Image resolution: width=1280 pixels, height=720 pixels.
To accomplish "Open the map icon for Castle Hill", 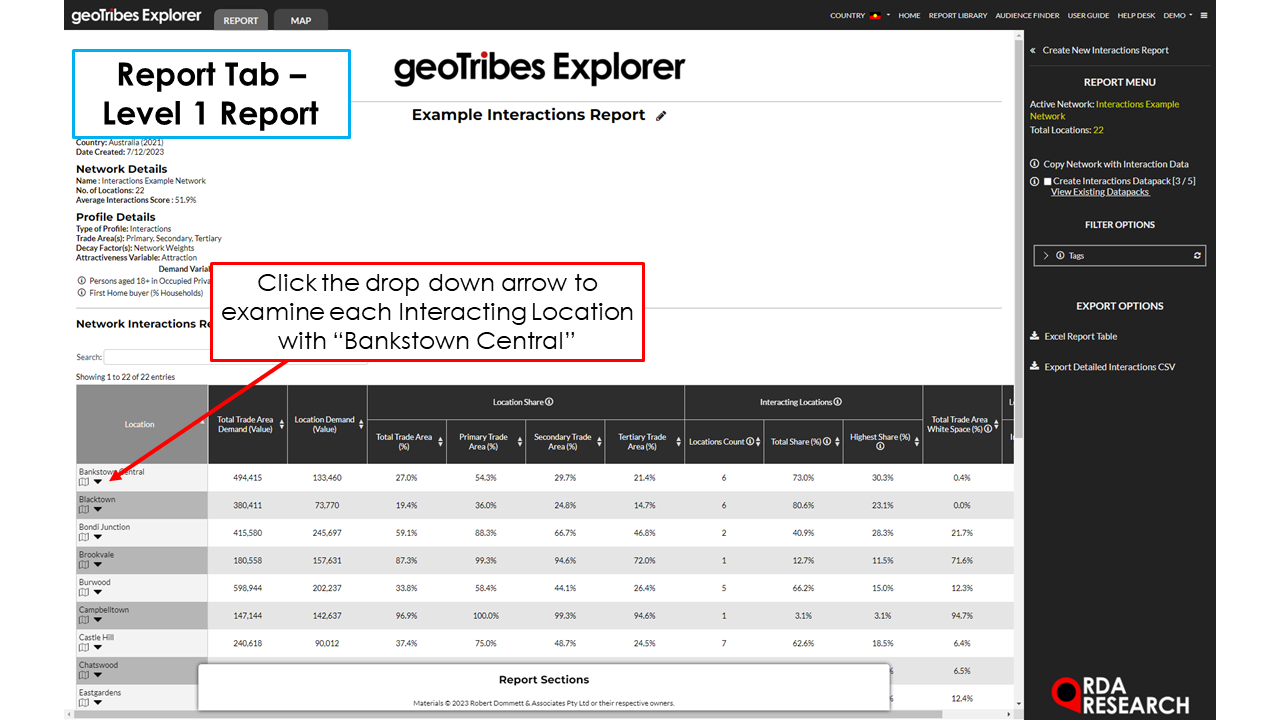I will 84,647.
